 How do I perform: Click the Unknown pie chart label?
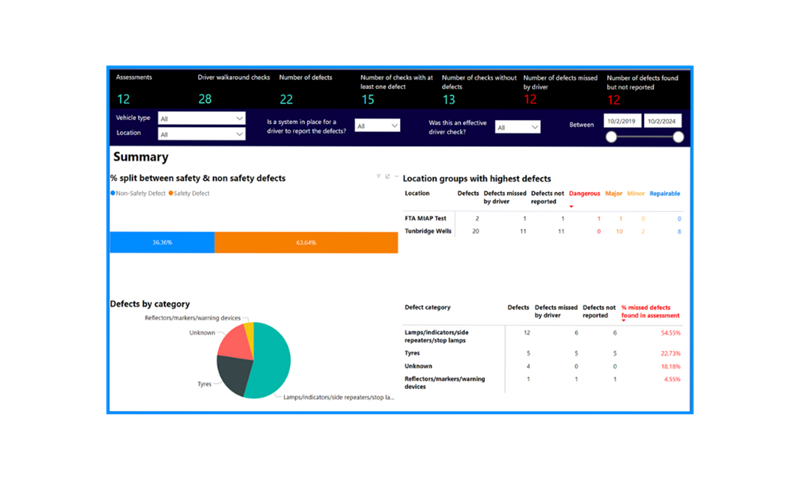tap(202, 333)
